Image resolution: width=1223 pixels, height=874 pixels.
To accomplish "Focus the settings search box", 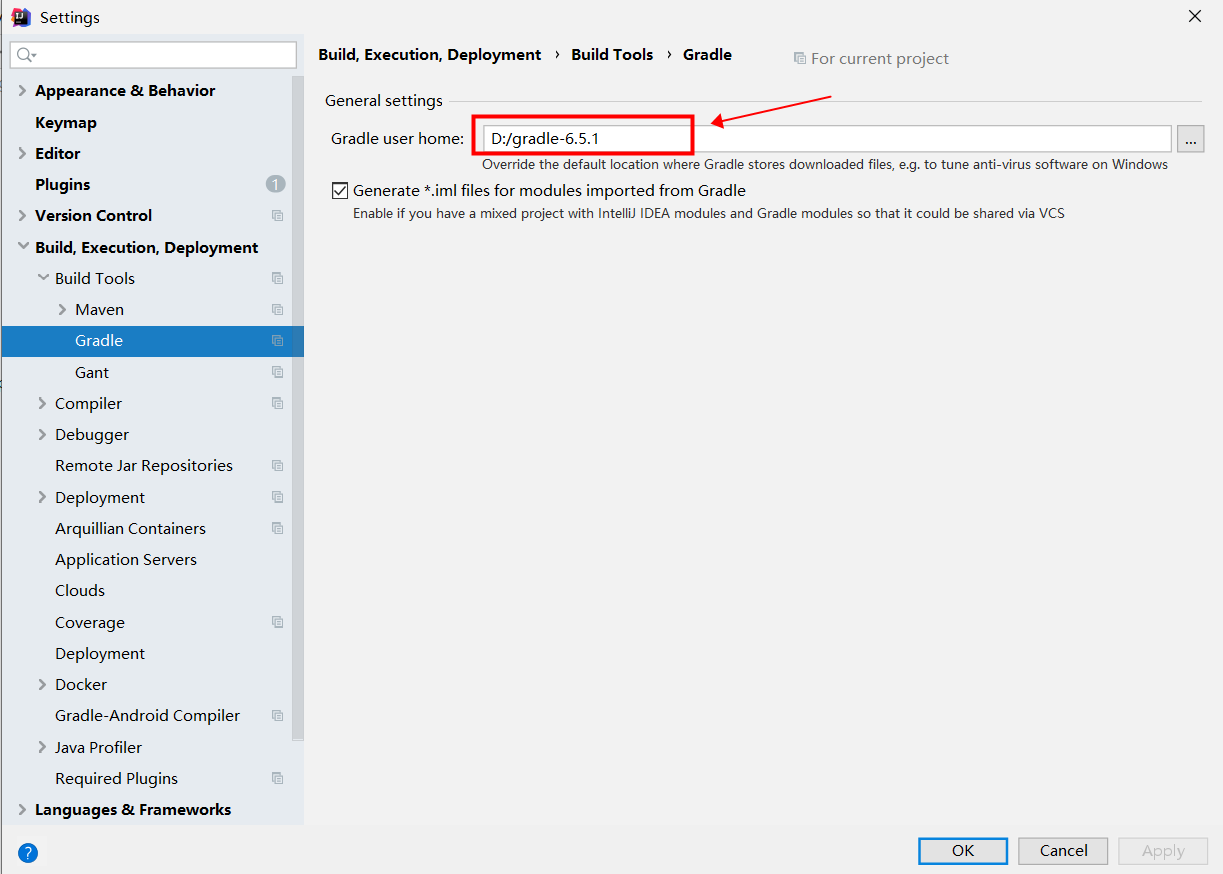I will (153, 55).
